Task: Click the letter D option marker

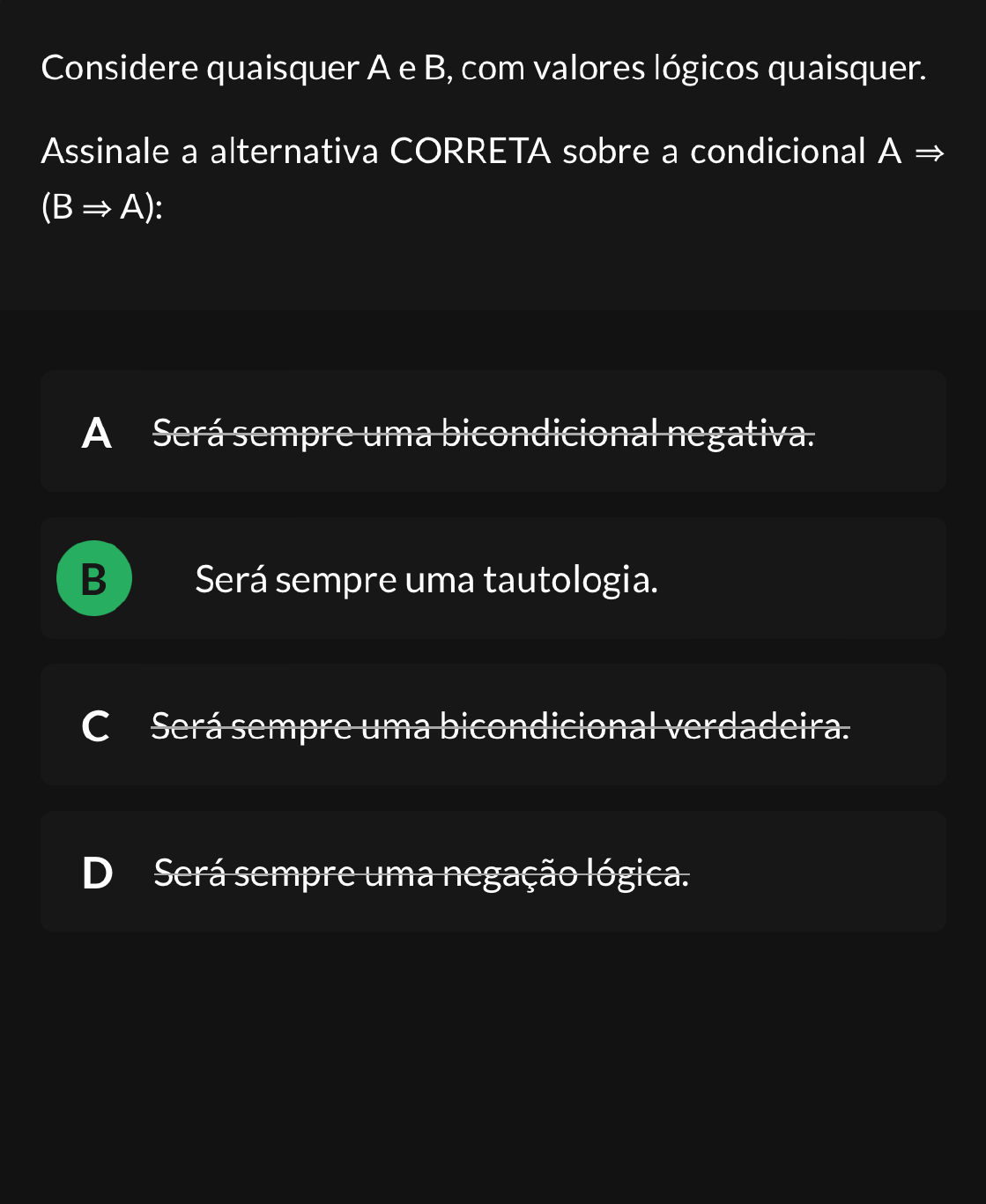Action: click(97, 873)
